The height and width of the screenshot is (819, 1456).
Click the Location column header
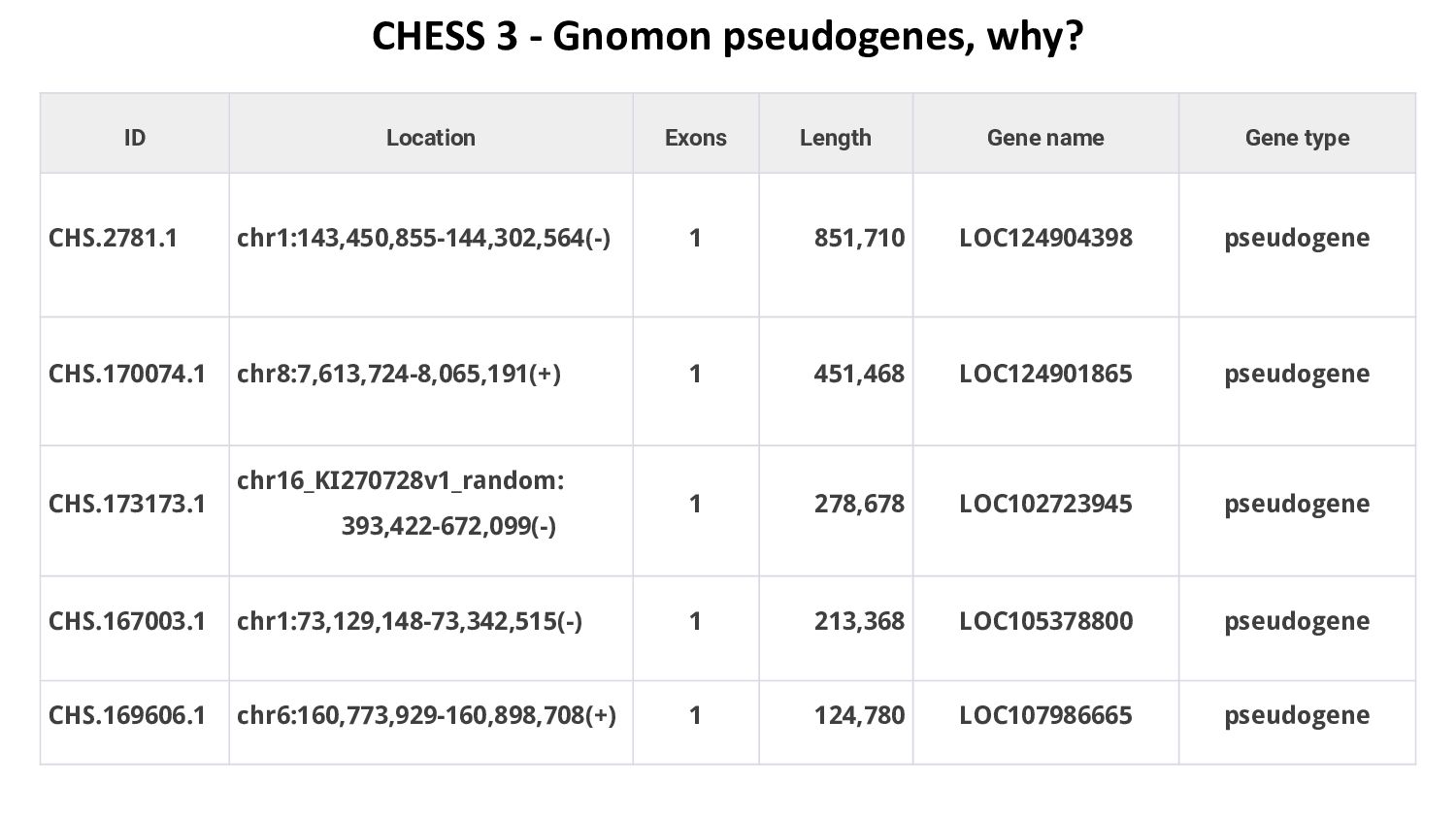pyautogui.click(x=431, y=138)
